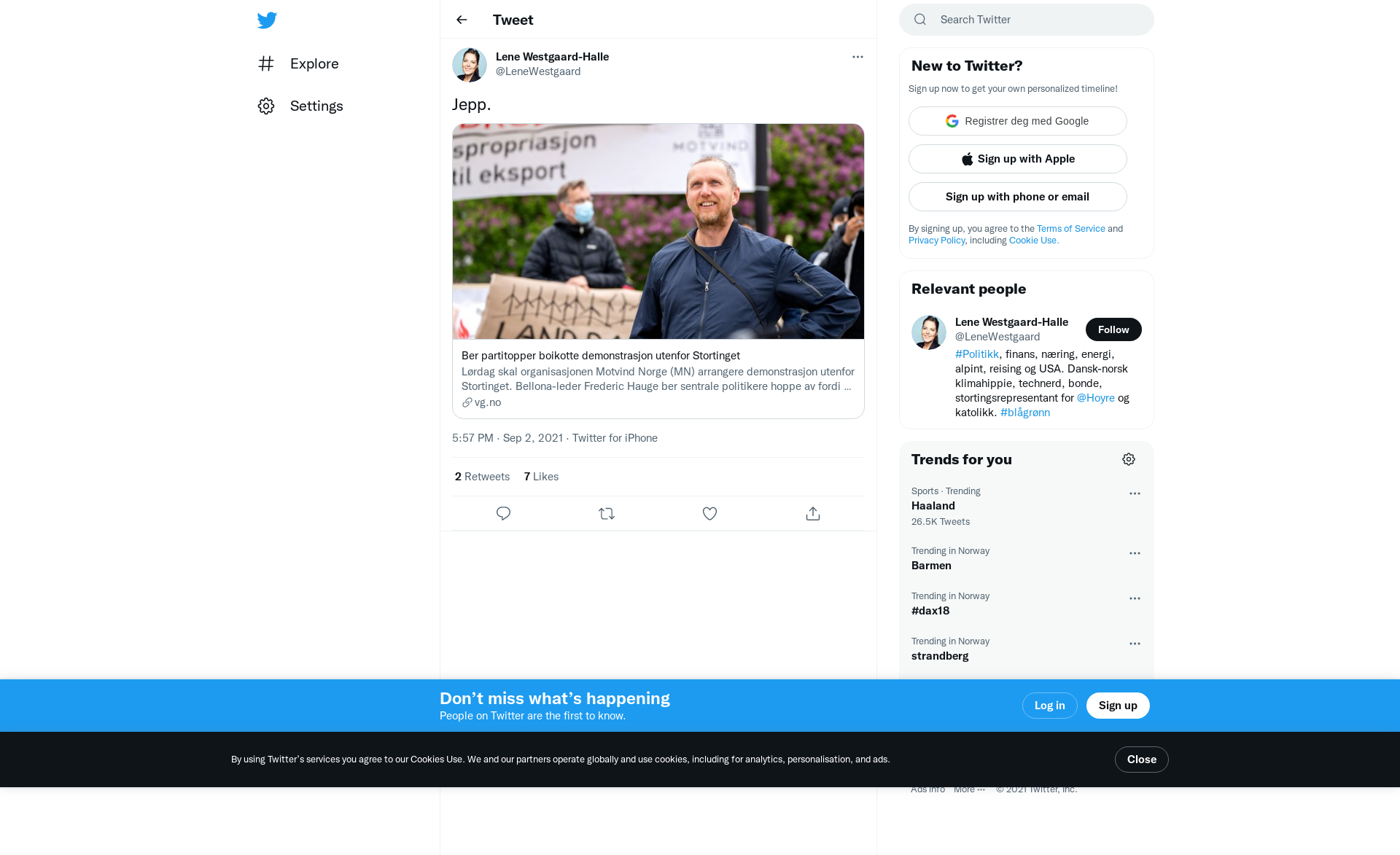
Task: Open avatar in Relevant people panel
Action: click(x=929, y=332)
